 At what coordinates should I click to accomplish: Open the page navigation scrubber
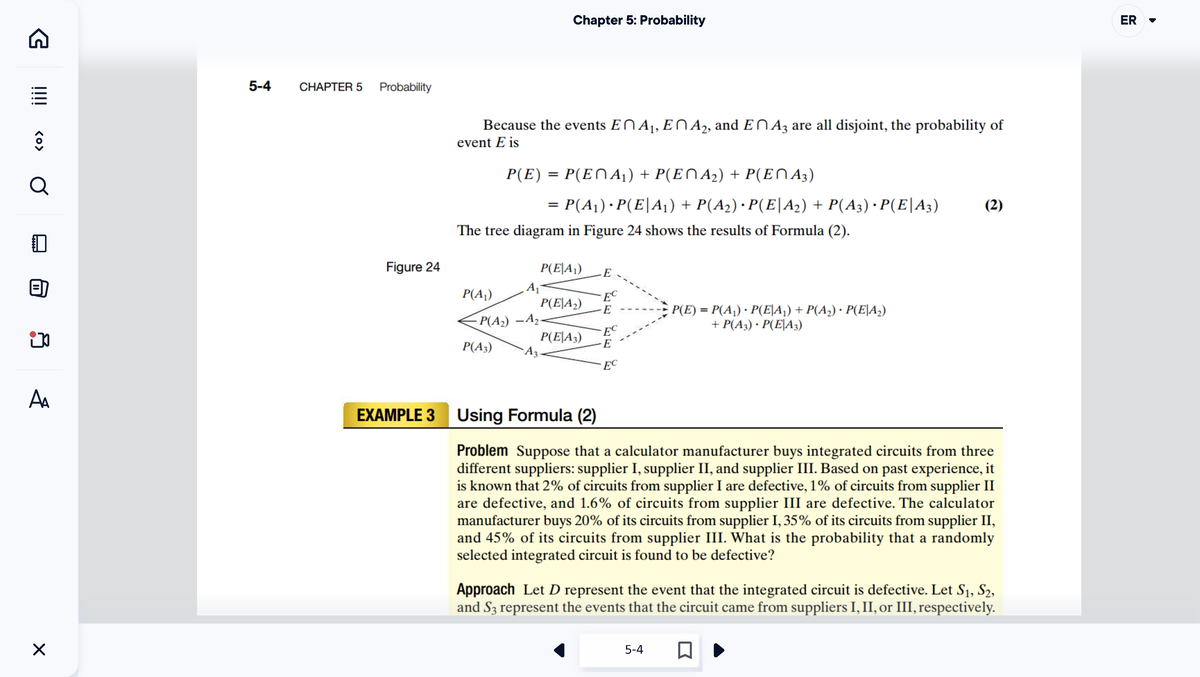pyautogui.click(x=38, y=140)
